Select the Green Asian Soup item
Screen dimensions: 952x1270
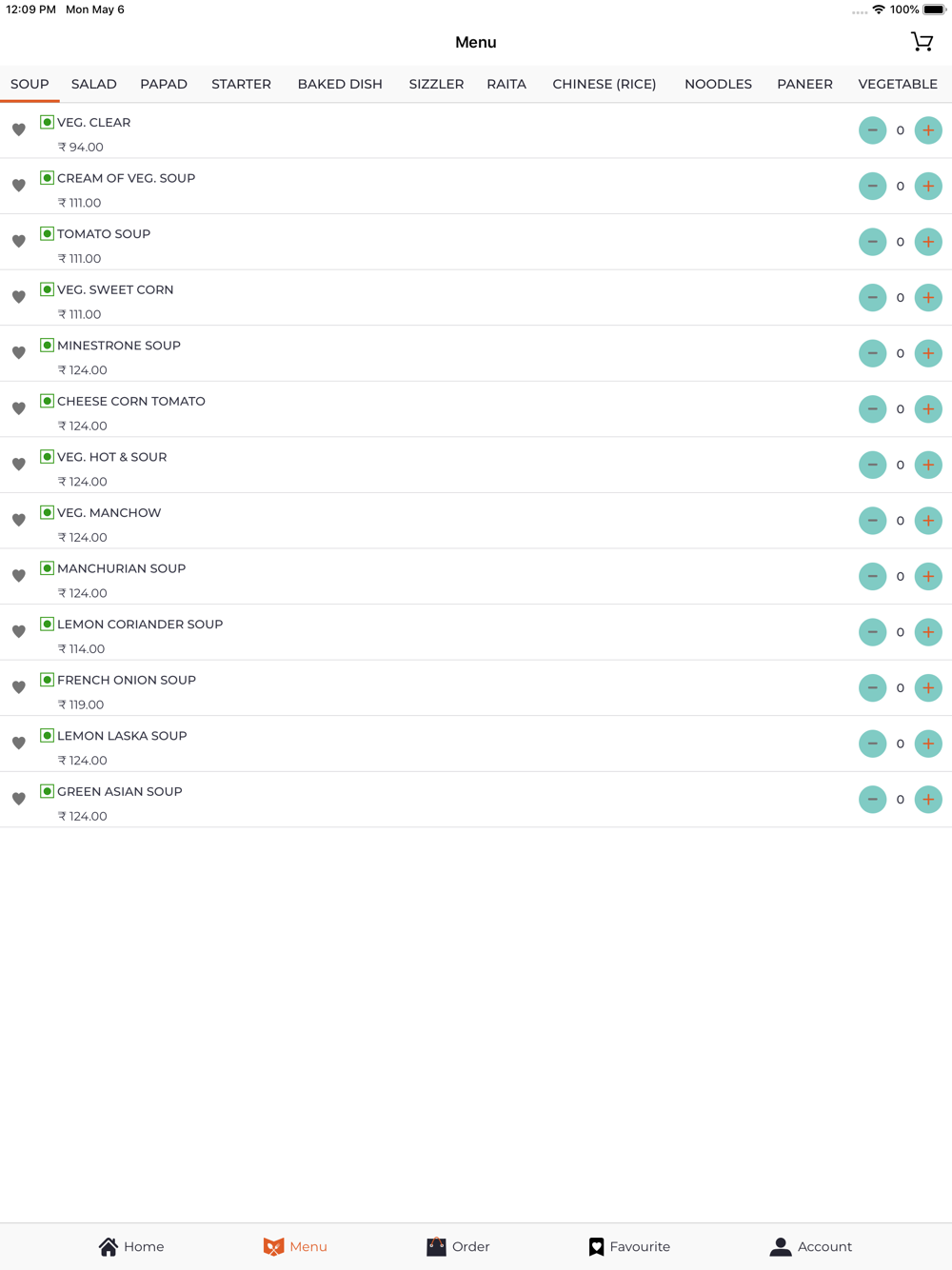point(476,800)
